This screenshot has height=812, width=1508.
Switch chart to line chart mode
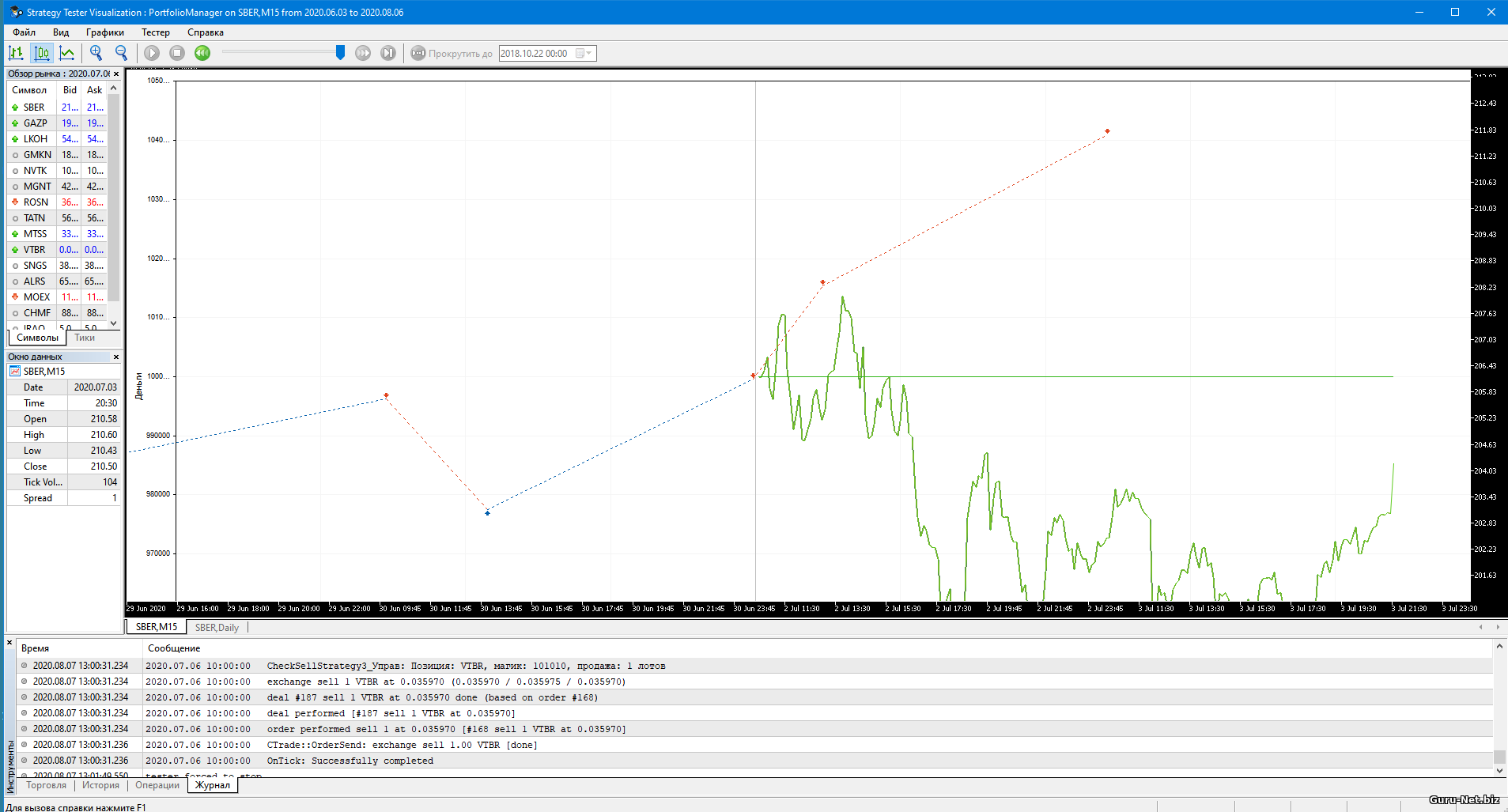[67, 53]
